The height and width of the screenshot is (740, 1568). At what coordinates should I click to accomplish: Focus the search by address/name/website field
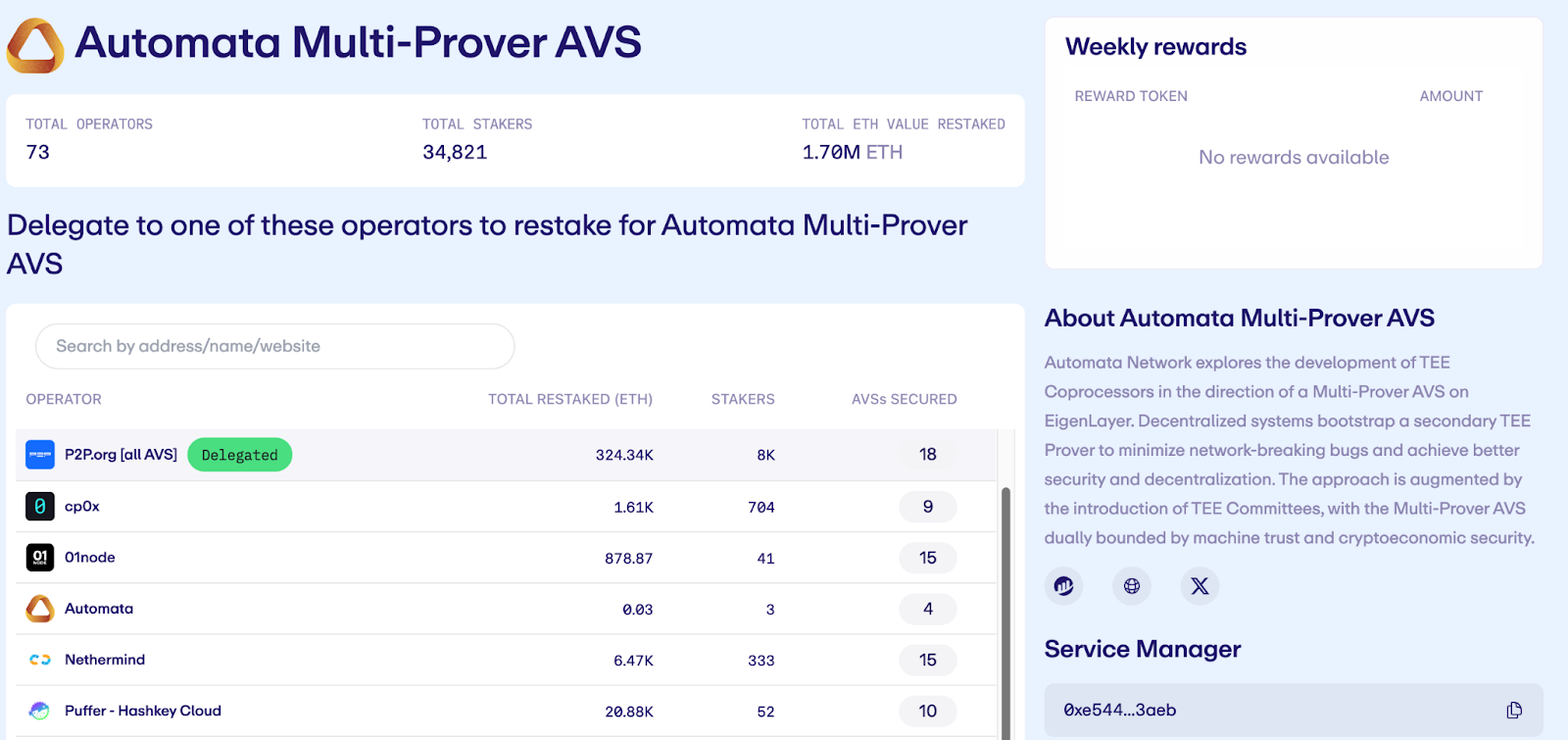[275, 346]
